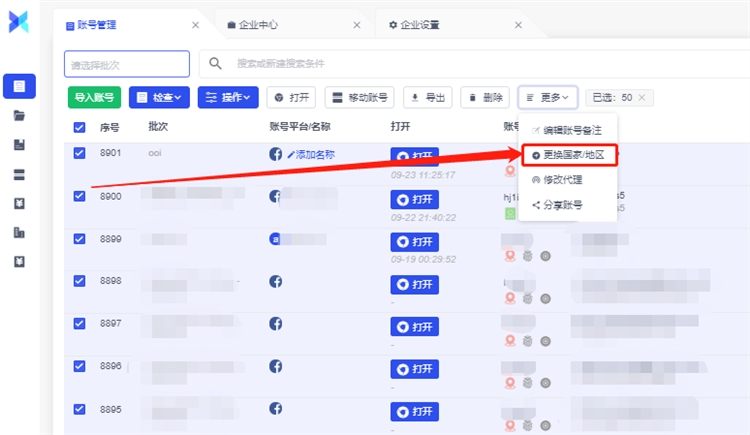Image resolution: width=750 pixels, height=435 pixels.
Task: Uncheck row 8898 checkbox
Action: [x=79, y=281]
